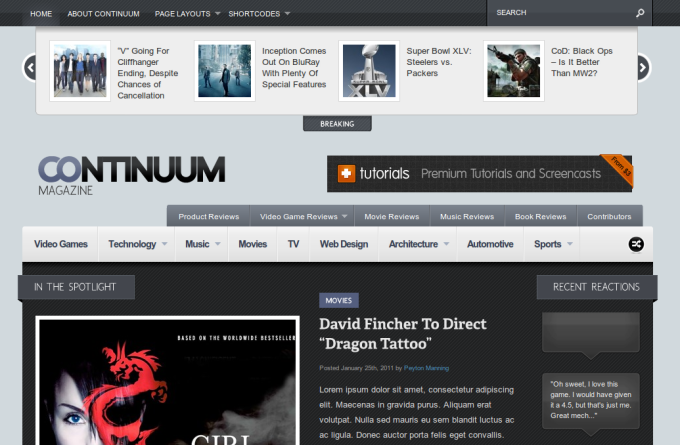
Task: Expand Video Game Reviews dropdown arrow
Action: click(x=344, y=216)
